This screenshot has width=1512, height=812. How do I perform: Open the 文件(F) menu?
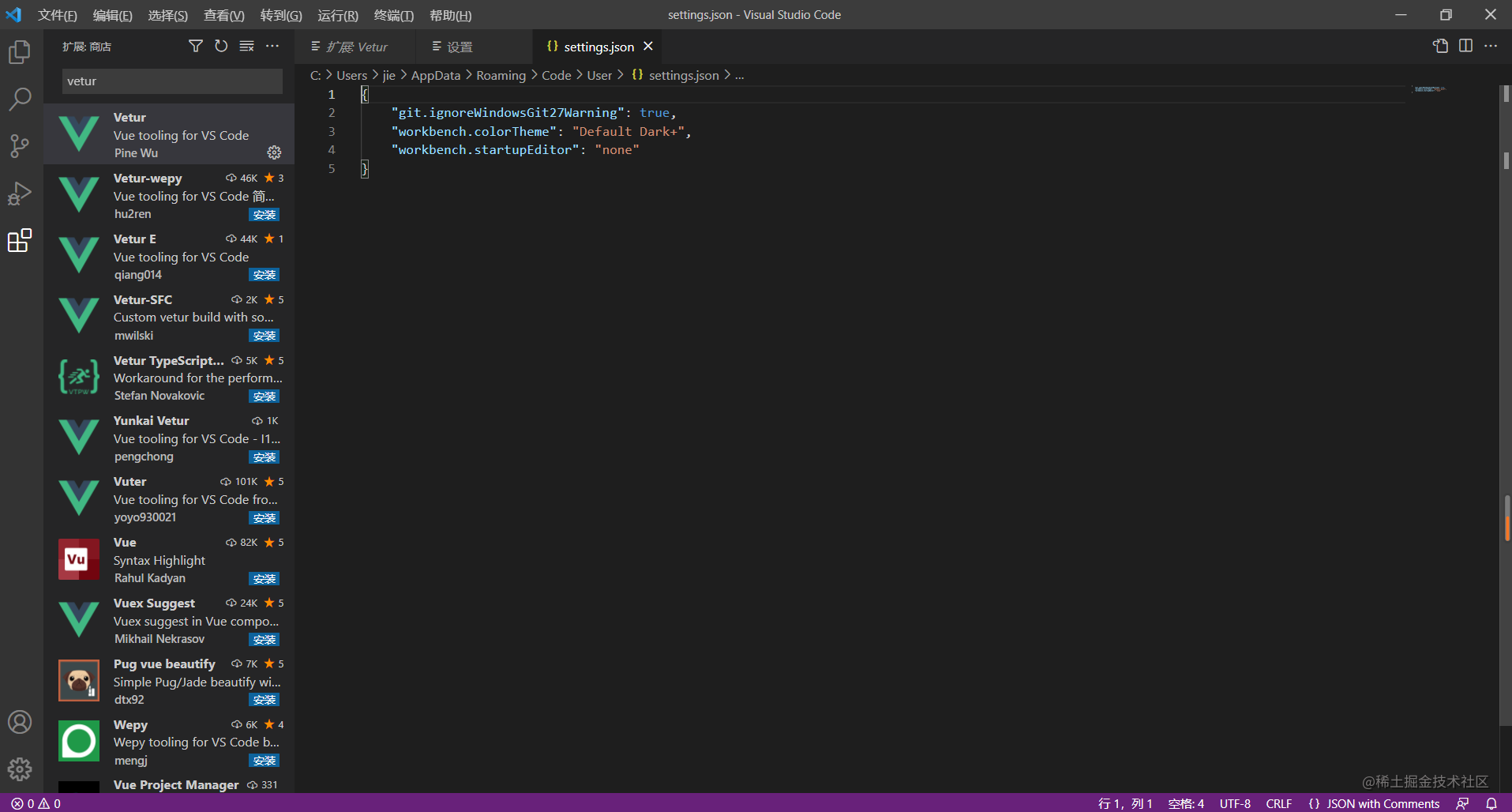[58, 15]
